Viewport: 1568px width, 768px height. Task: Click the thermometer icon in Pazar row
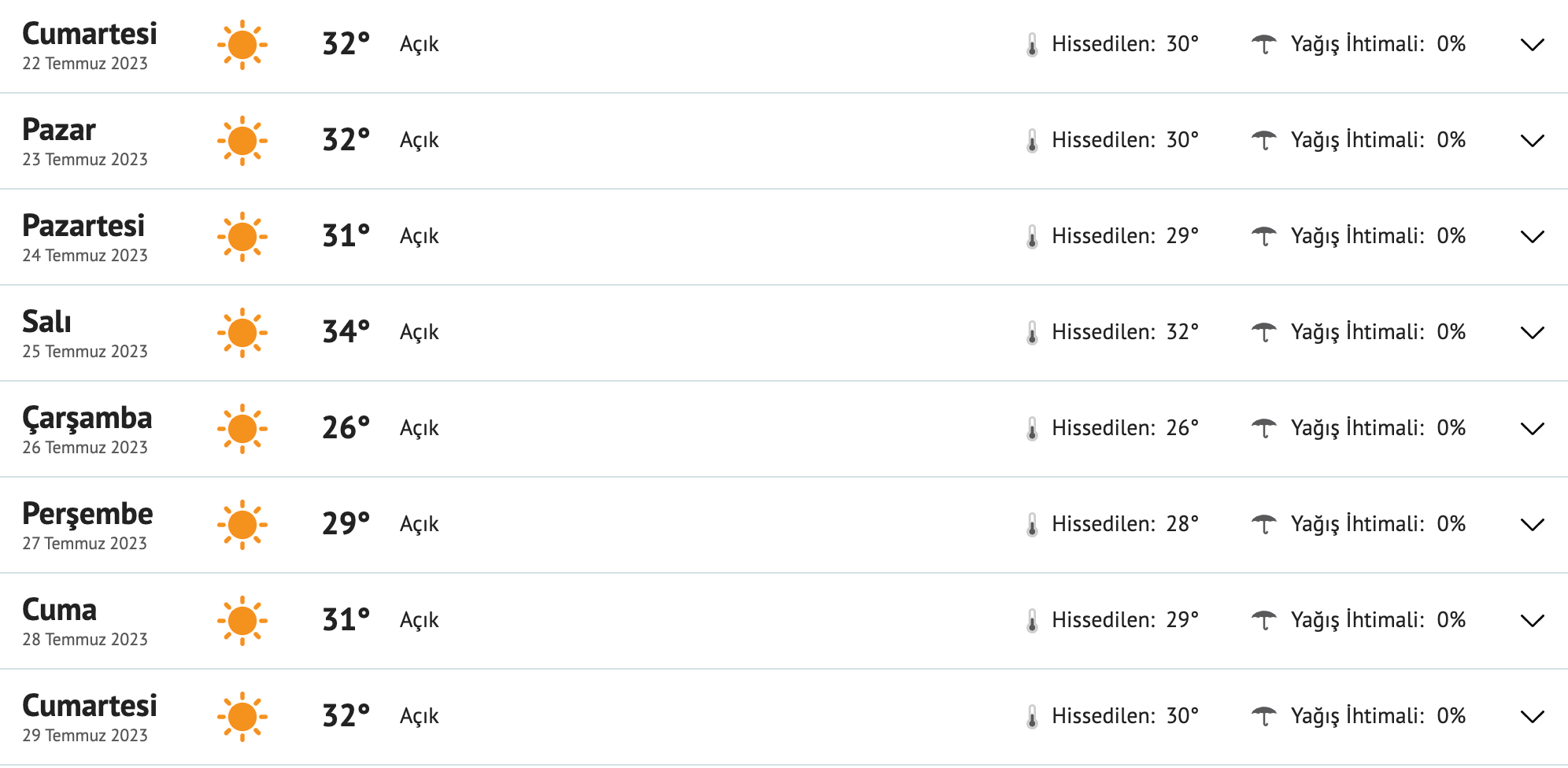tap(1032, 141)
